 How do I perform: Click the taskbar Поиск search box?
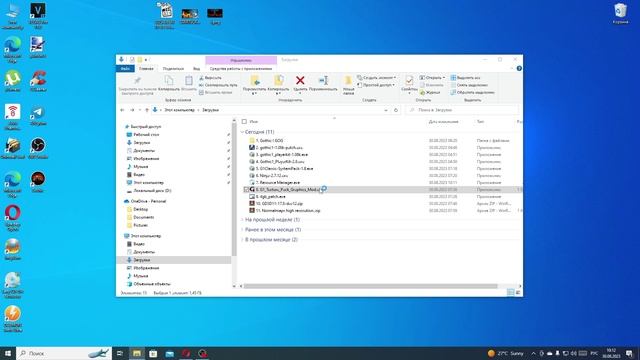[64, 353]
